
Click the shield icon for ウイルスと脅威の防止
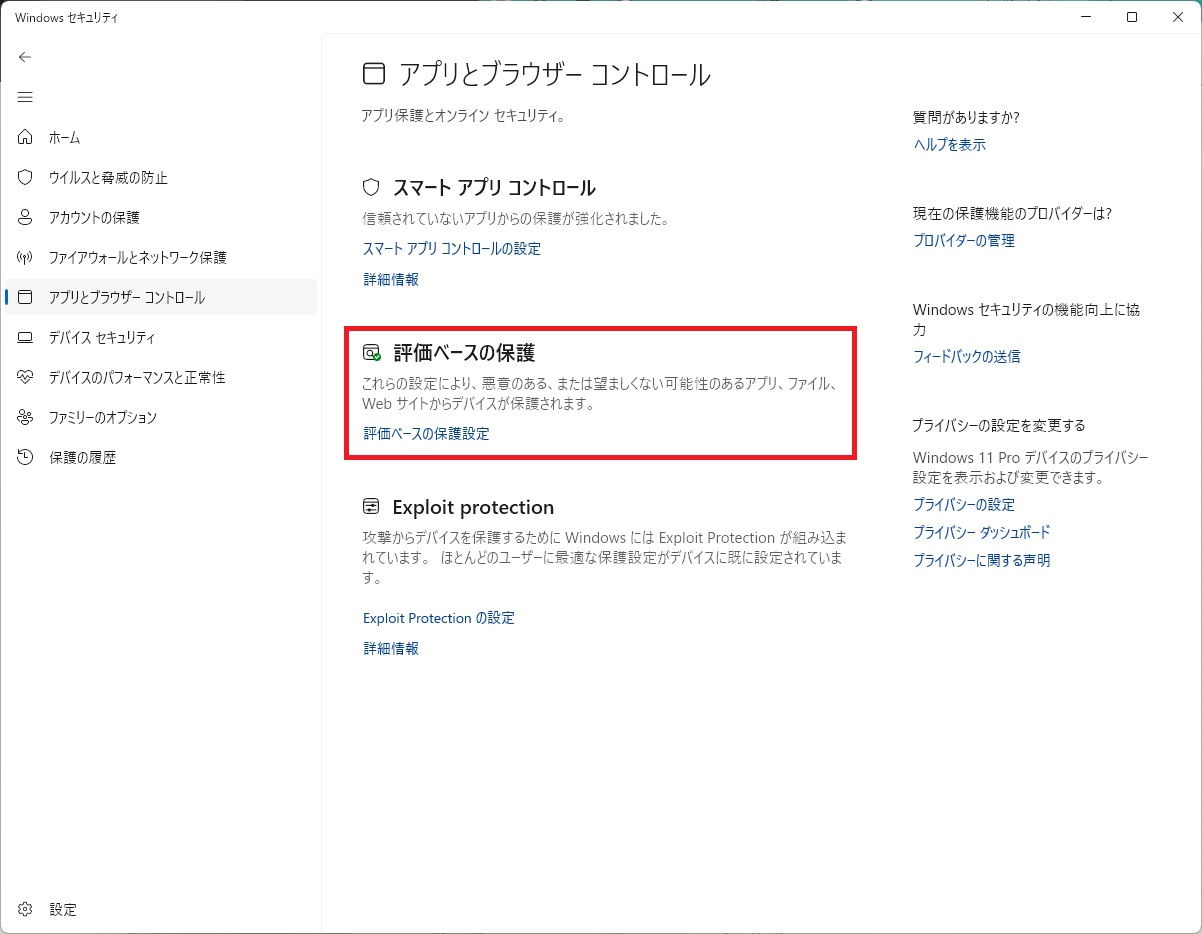coord(26,177)
